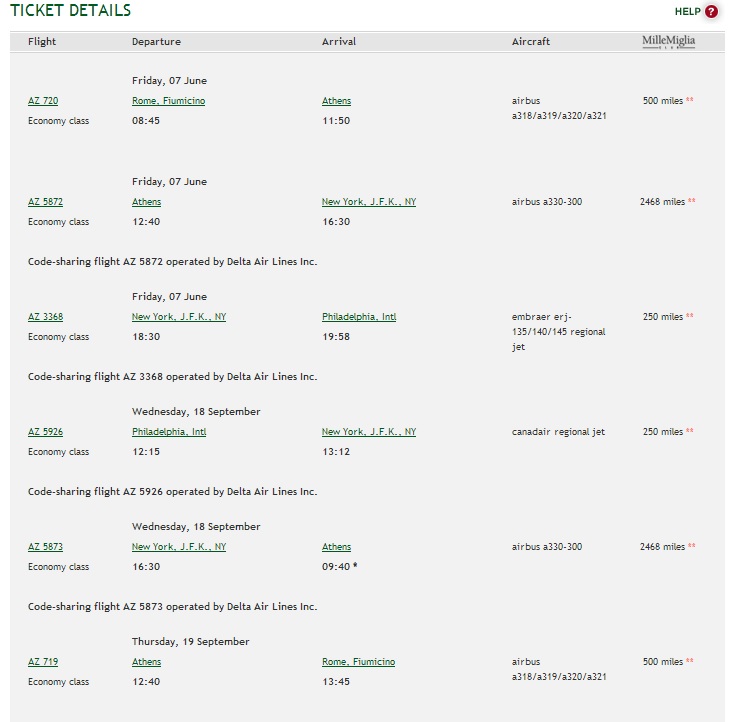
Task: Click Philadelphia, Intl departure for AZ 5926
Action: pyautogui.click(x=169, y=432)
